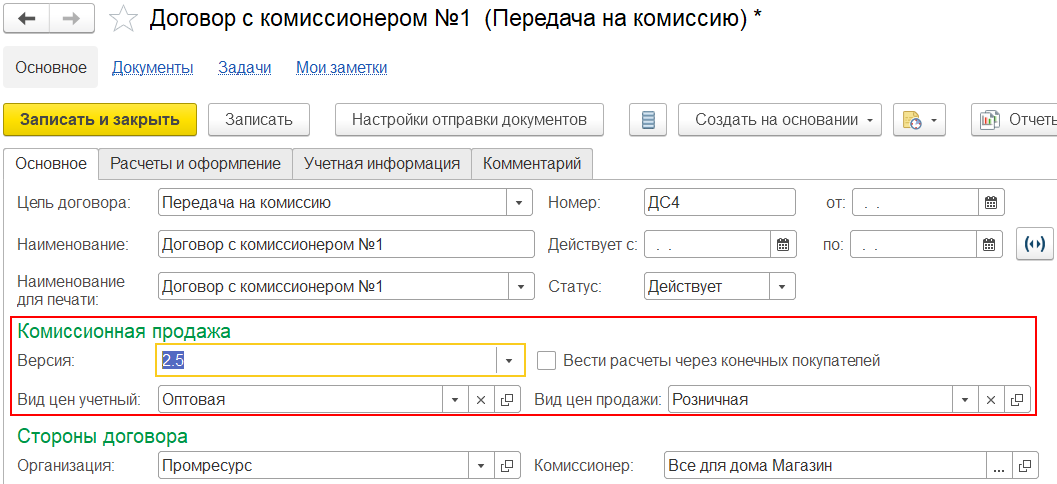This screenshot has width=1057, height=484.
Task: Open the 'Учетная информация' tab
Action: [382, 163]
